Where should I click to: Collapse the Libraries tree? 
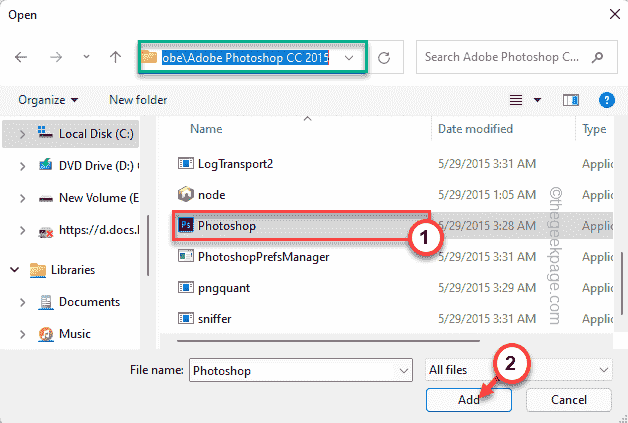(14, 270)
